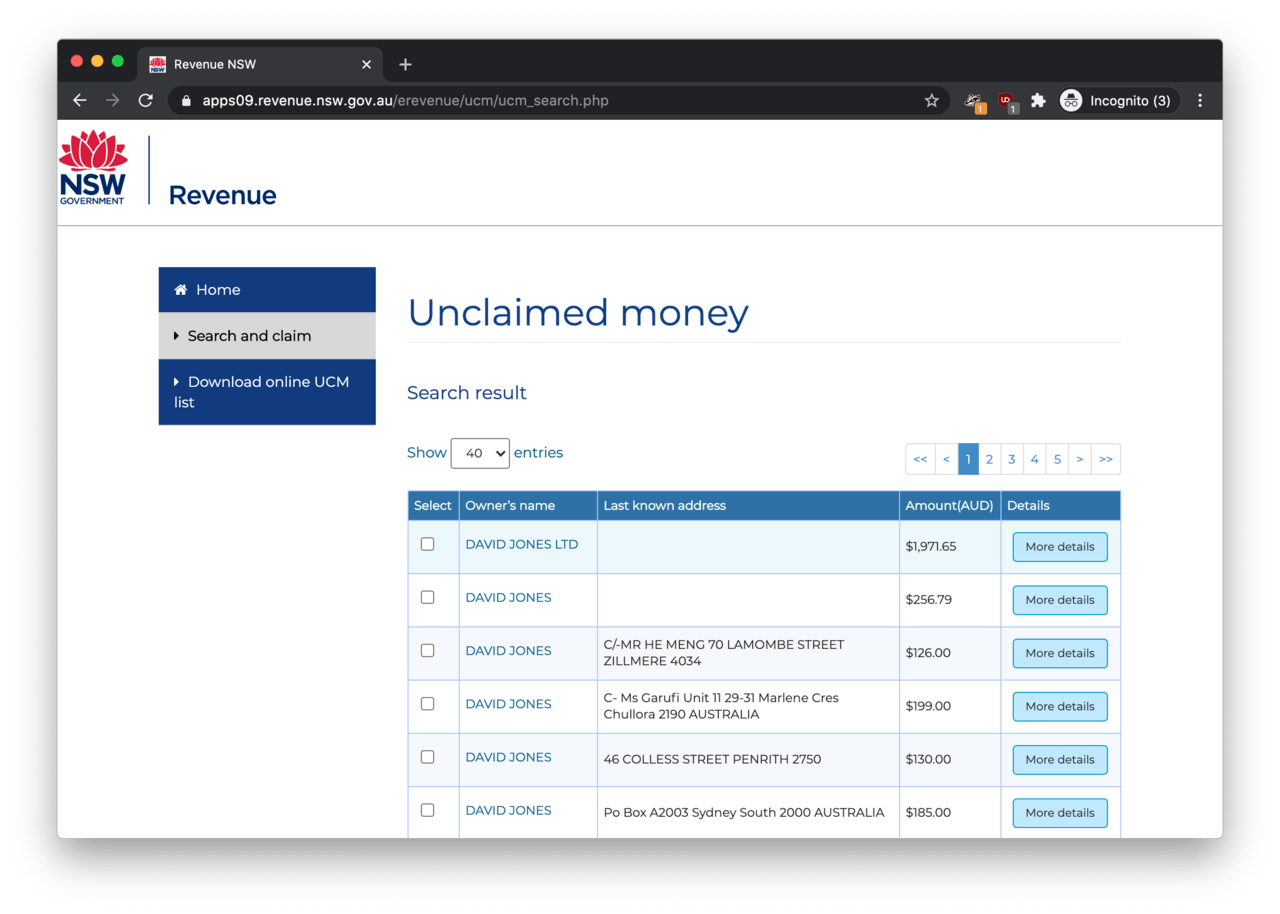Bookmark this page with the star icon
1280x914 pixels.
point(931,100)
